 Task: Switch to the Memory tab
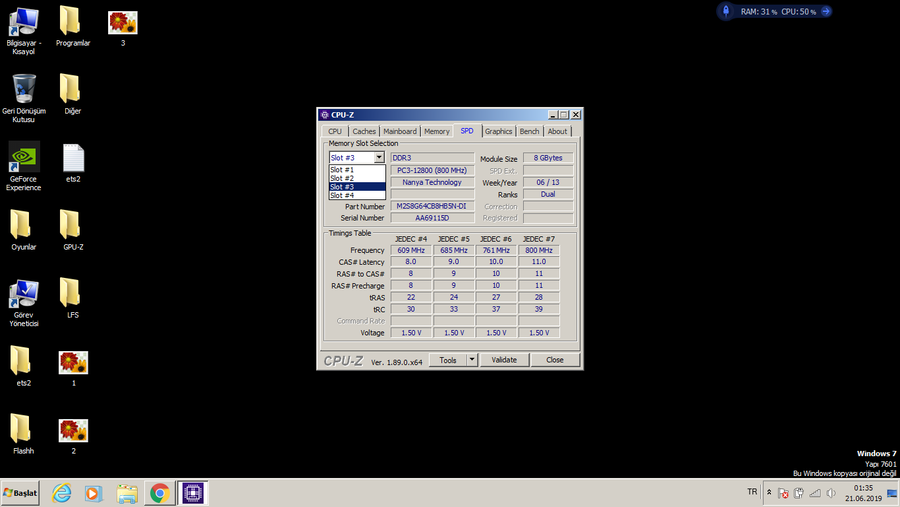[x=437, y=131]
